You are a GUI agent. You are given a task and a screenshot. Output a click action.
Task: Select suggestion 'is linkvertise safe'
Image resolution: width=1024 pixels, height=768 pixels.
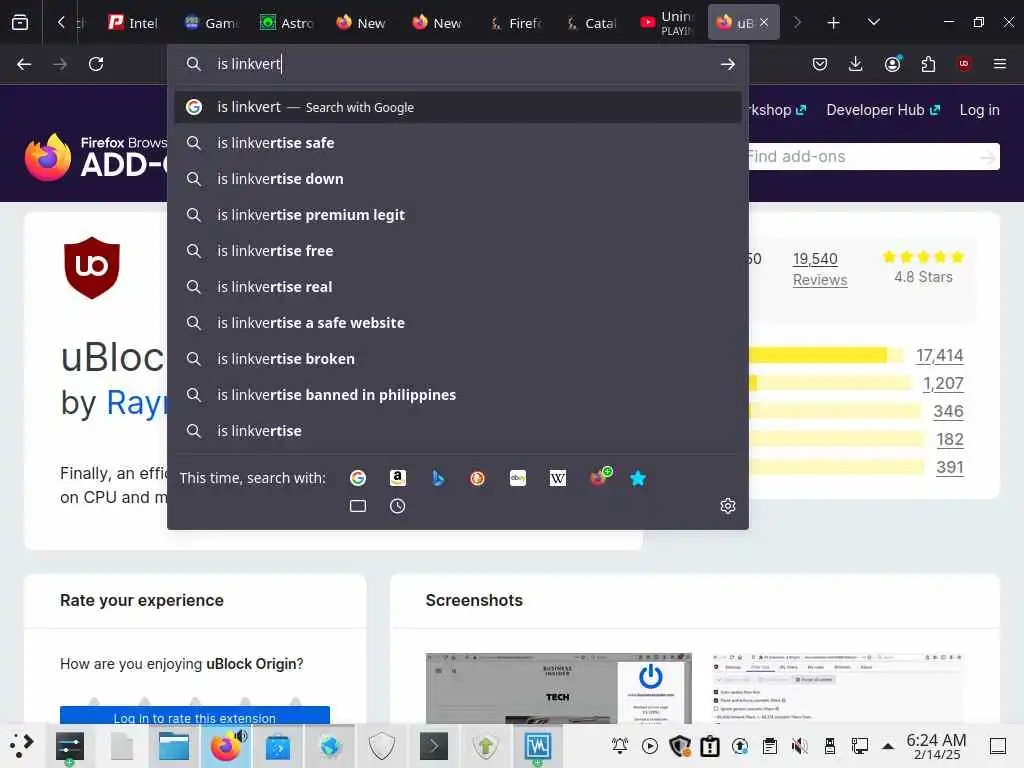(x=458, y=143)
